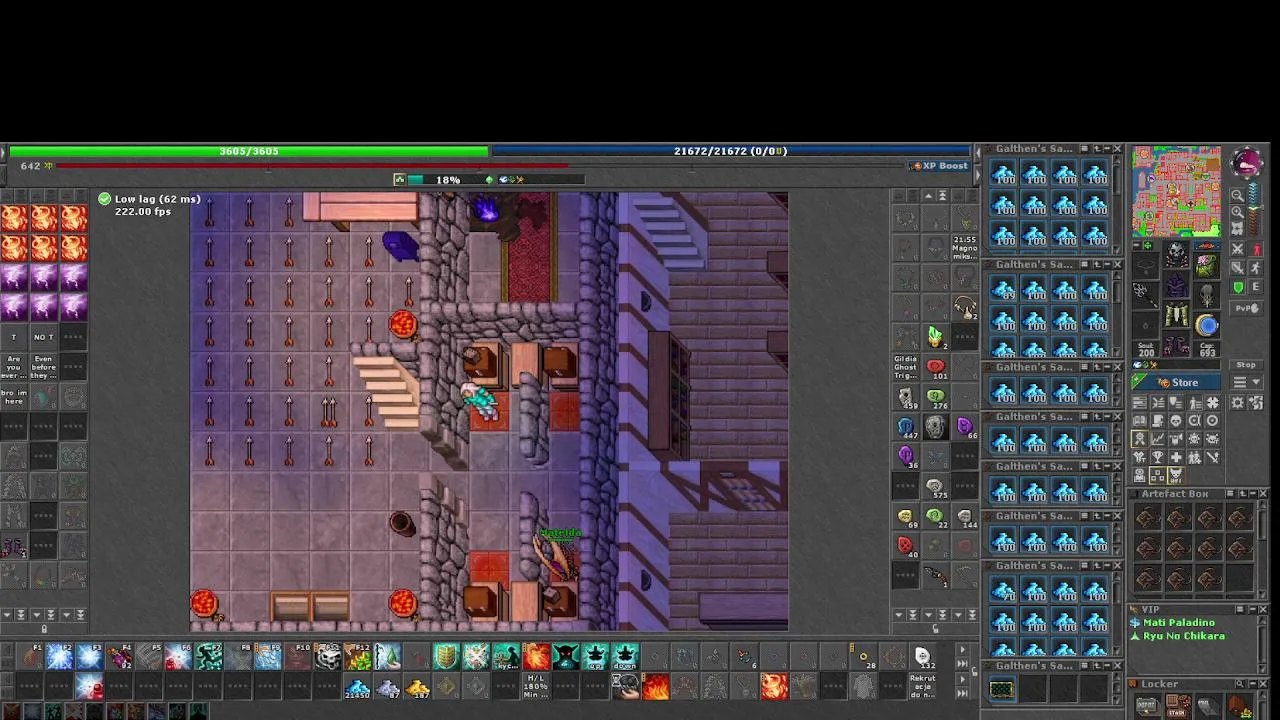Toggle Expert mode E button
Viewport: 1280px width, 720px height.
point(1255,286)
